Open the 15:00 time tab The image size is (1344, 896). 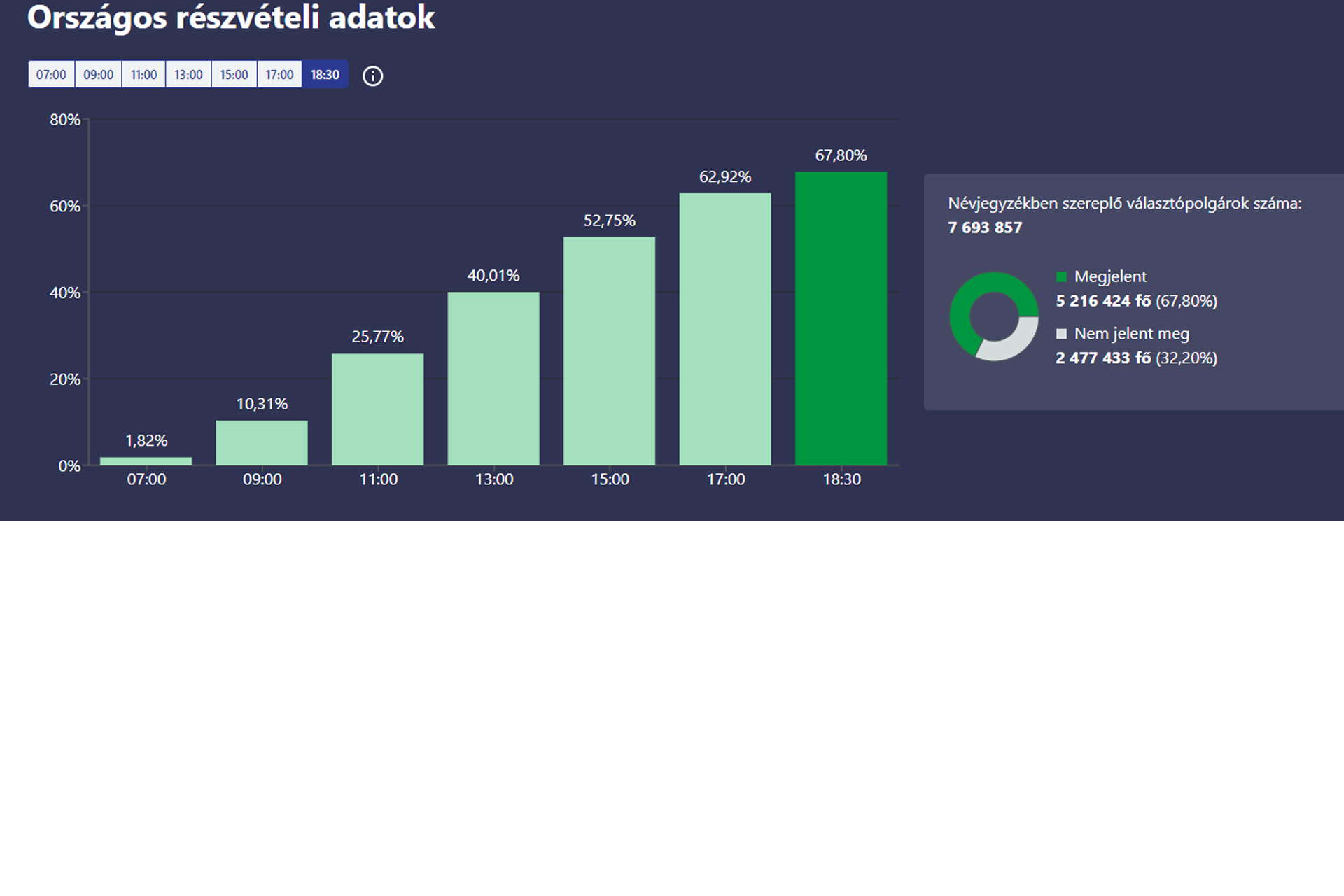pos(234,75)
